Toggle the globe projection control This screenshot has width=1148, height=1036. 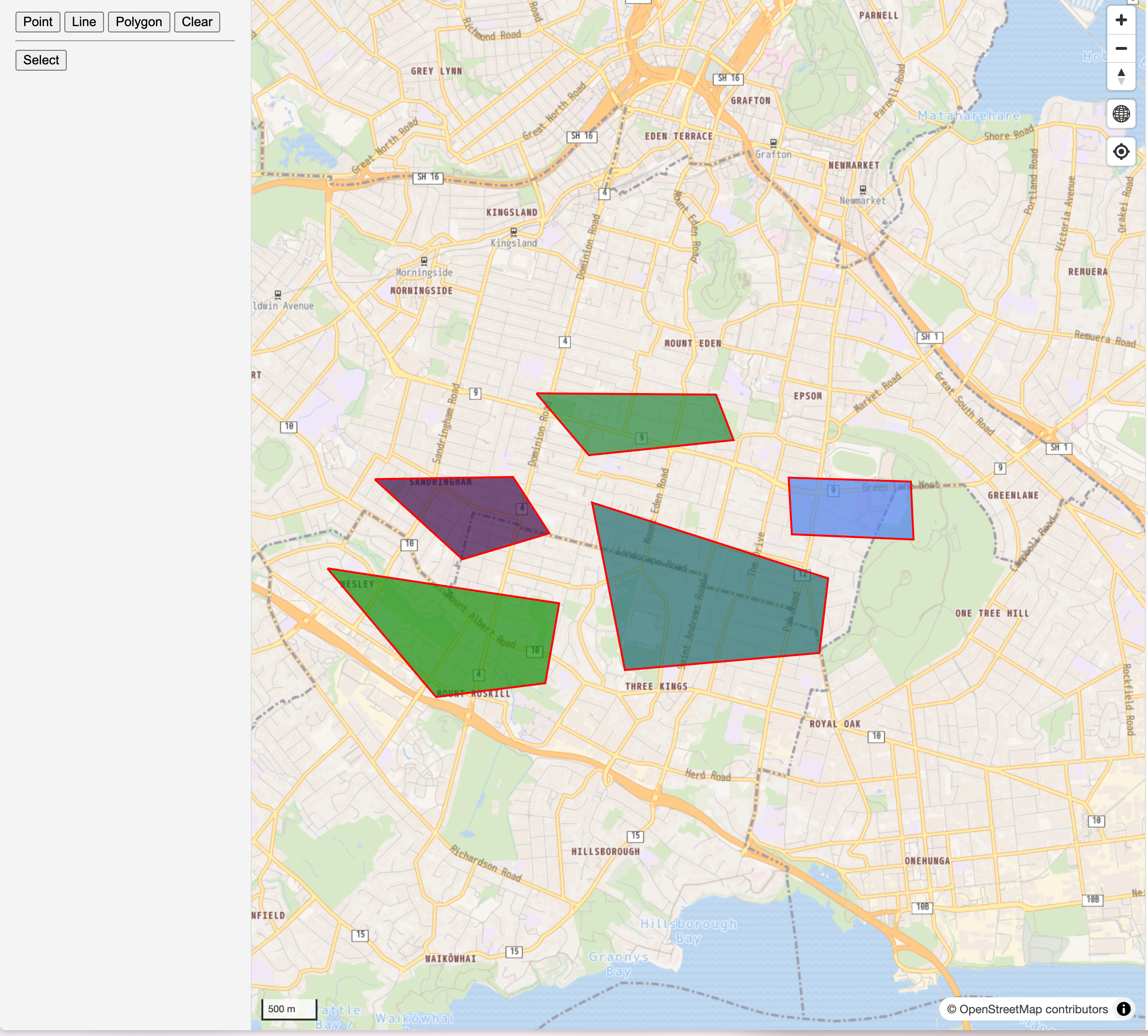(1121, 113)
